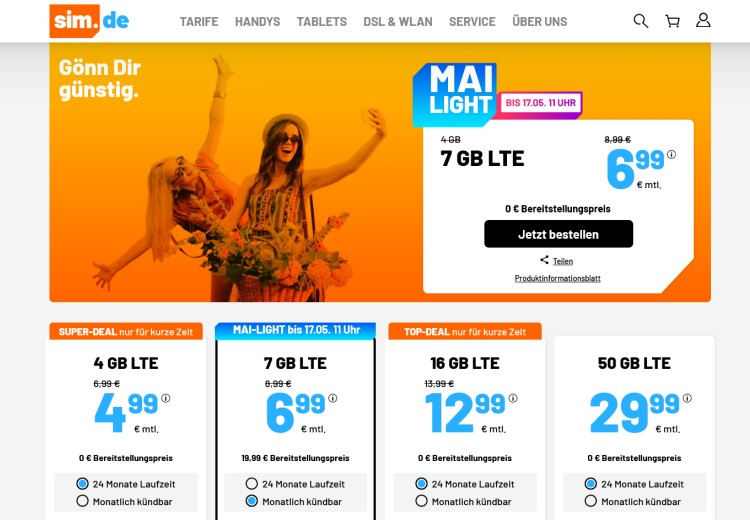This screenshot has height=520, width=750.
Task: Open the search magnifier icon
Action: (x=640, y=21)
